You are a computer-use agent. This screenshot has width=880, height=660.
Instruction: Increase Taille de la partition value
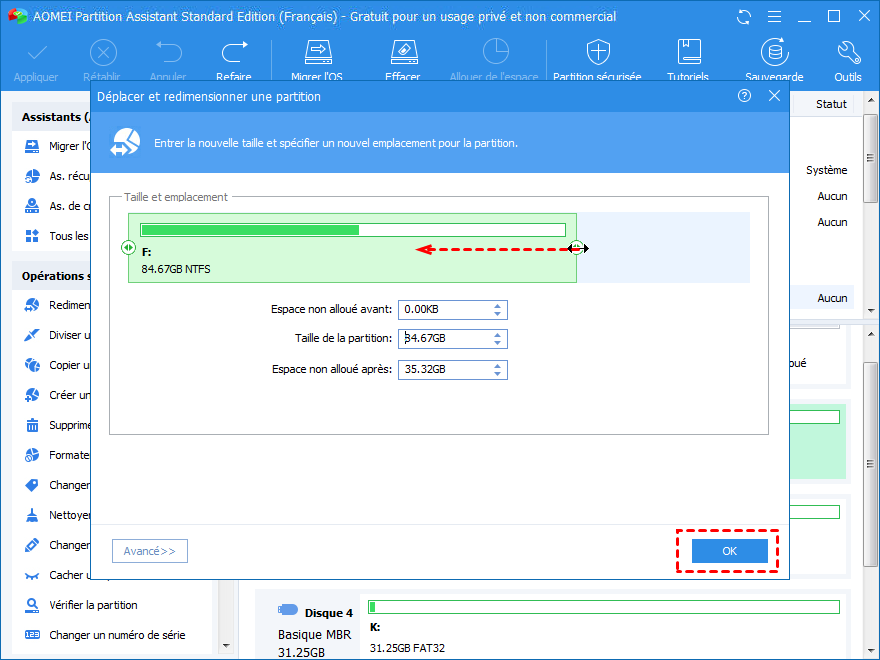coord(497,335)
